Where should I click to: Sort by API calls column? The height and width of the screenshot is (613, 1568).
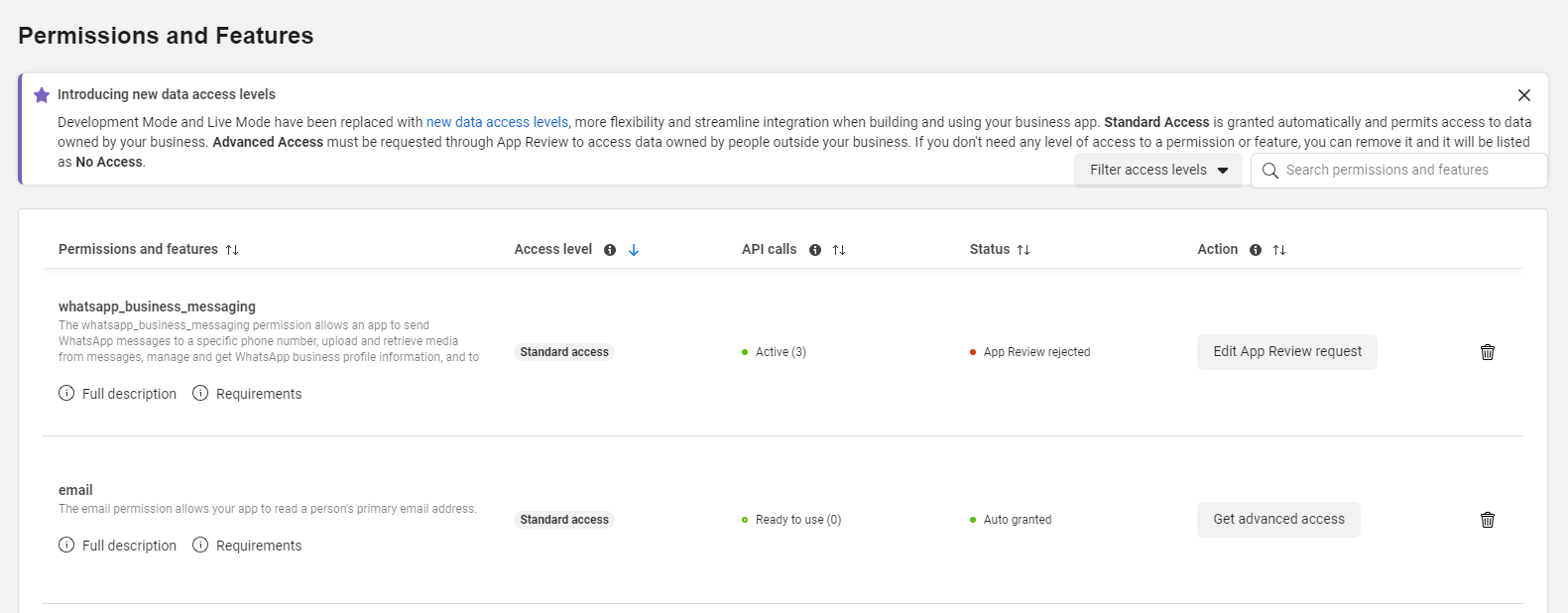pyautogui.click(x=839, y=250)
